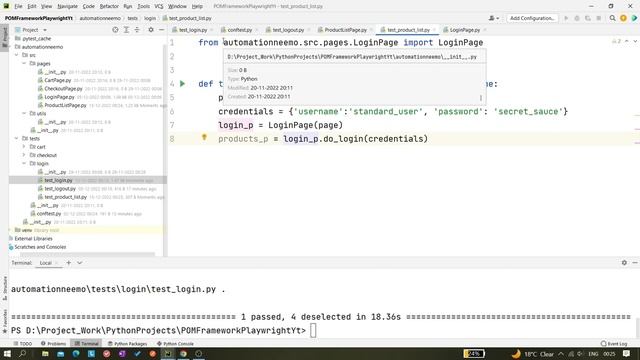Image resolution: width=640 pixels, height=360 pixels.
Task: Click the Run toolbar icon
Action: click(x=566, y=18)
